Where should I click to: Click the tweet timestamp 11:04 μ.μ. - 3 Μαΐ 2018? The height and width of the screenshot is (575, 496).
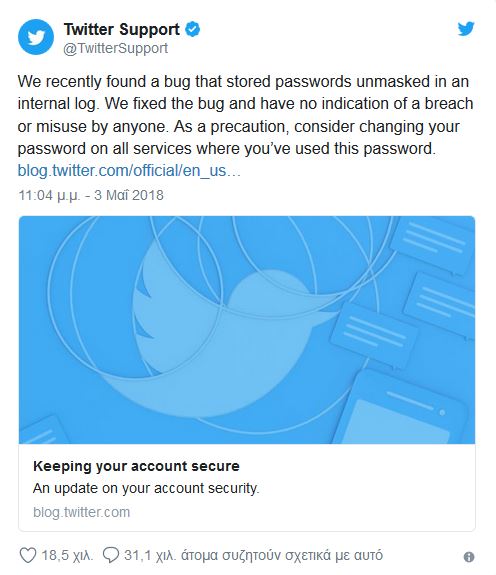(91, 195)
